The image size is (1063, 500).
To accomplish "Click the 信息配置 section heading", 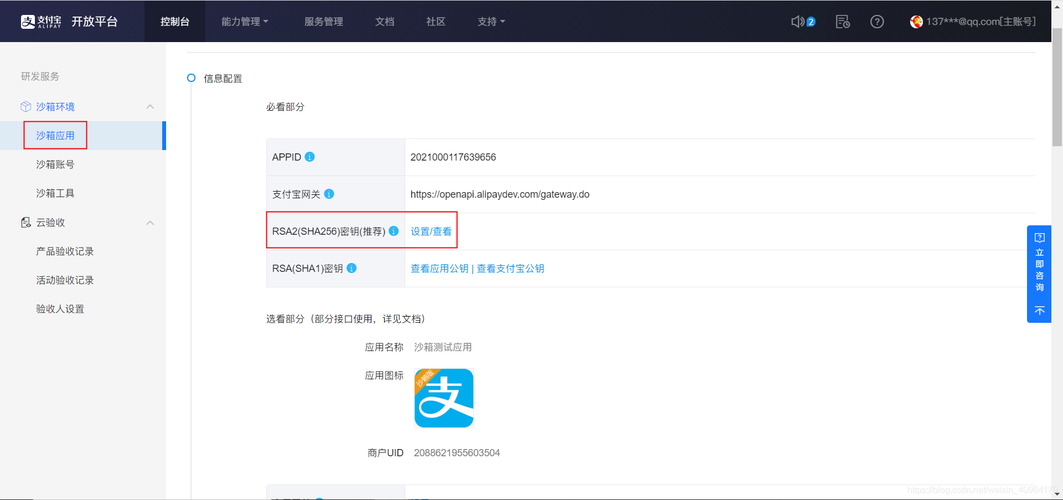I will pyautogui.click(x=223, y=79).
